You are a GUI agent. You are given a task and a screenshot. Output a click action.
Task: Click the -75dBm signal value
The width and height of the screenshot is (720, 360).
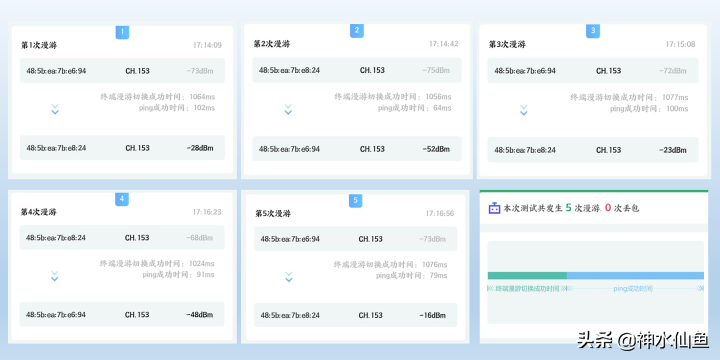436,70
